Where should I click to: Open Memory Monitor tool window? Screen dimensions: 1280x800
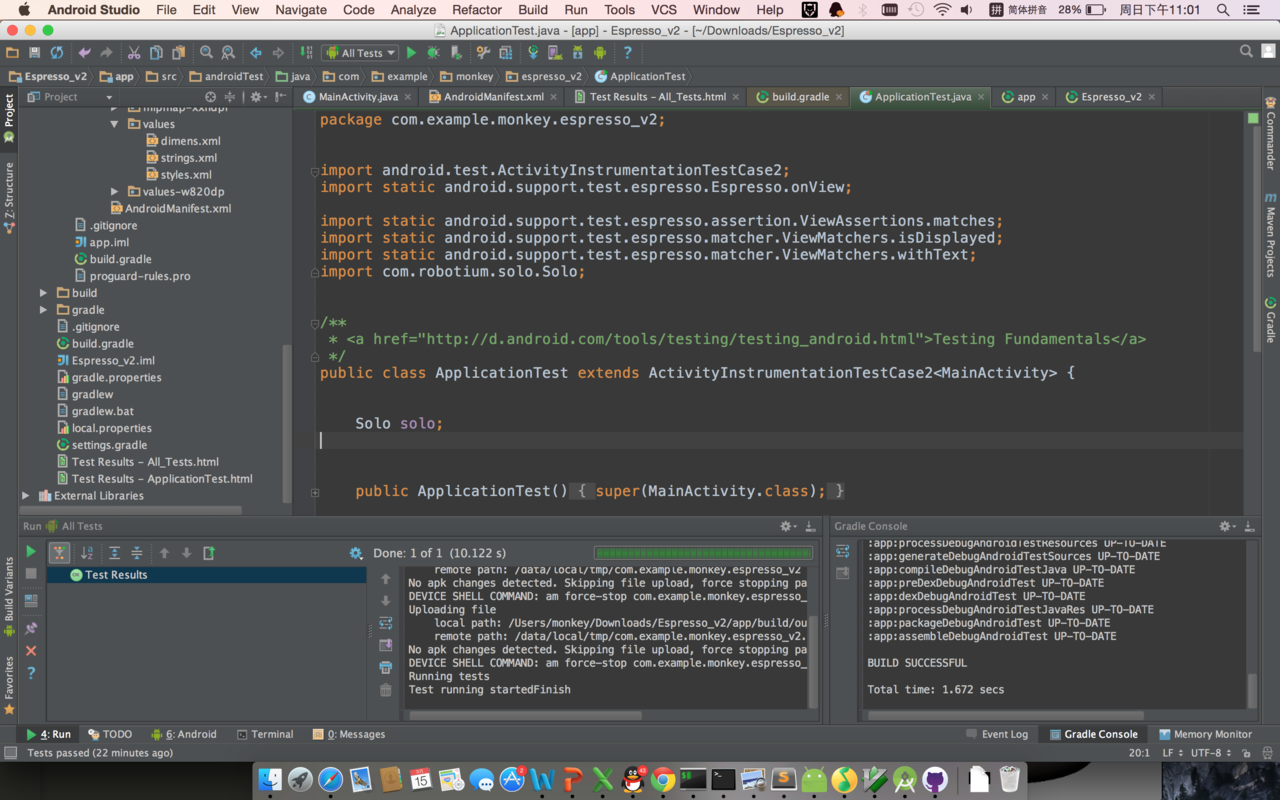point(1204,734)
